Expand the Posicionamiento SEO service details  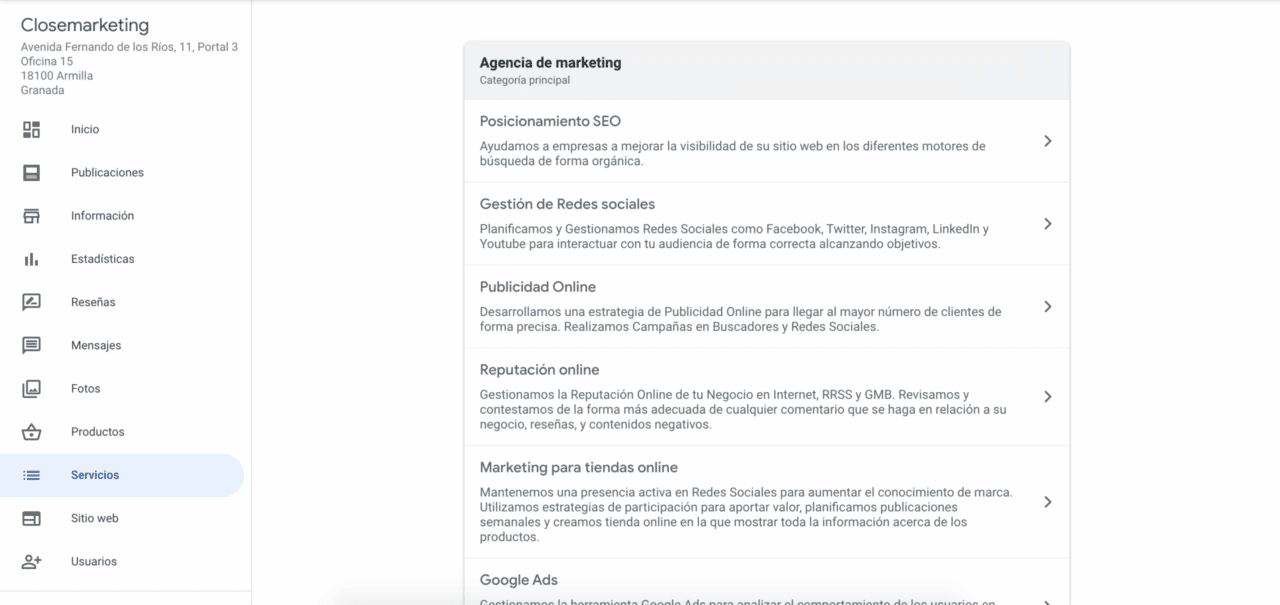tap(1048, 141)
